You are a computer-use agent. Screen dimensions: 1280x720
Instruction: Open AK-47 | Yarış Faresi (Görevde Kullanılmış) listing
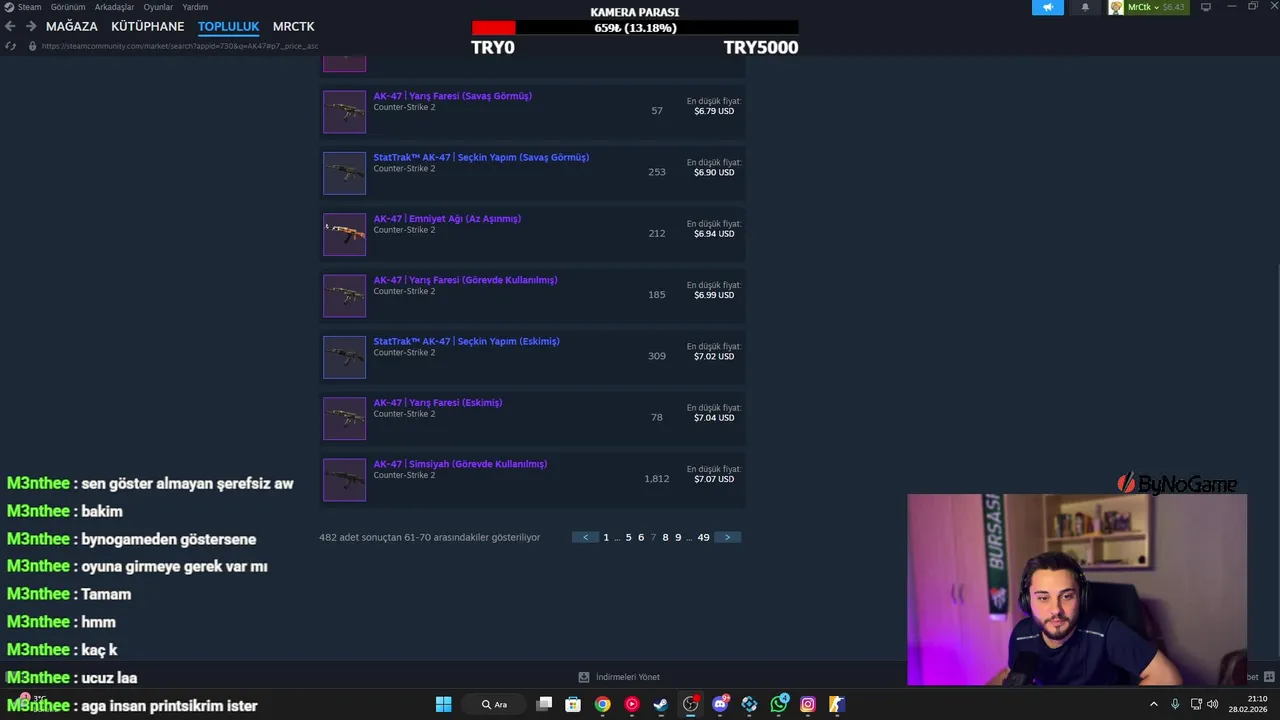[x=465, y=280]
